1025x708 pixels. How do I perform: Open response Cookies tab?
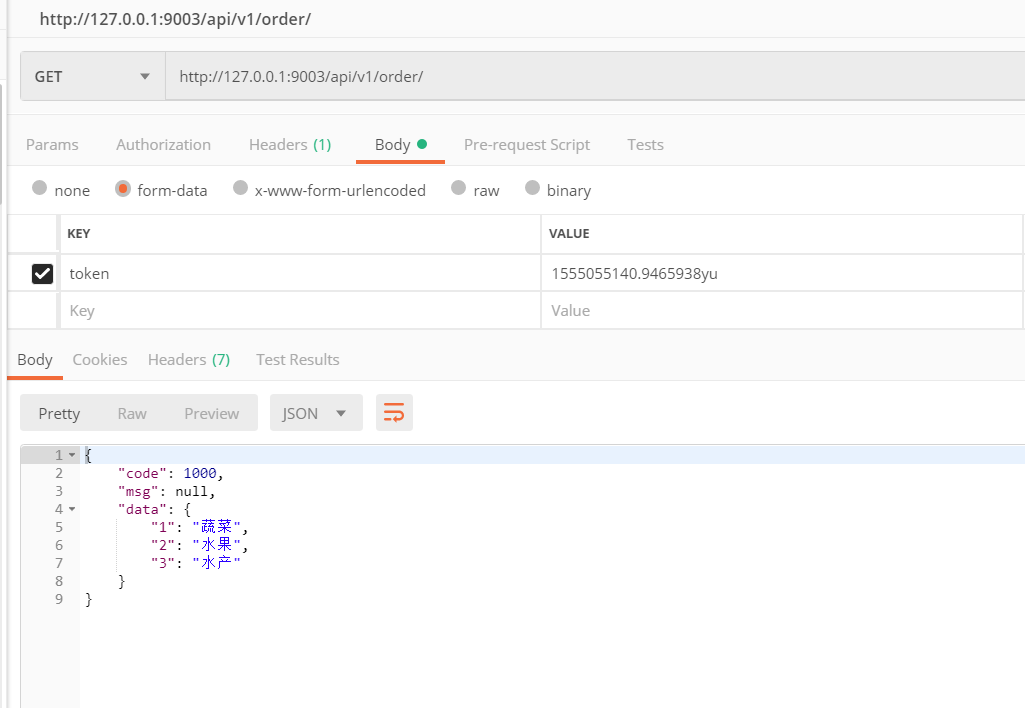coord(100,360)
